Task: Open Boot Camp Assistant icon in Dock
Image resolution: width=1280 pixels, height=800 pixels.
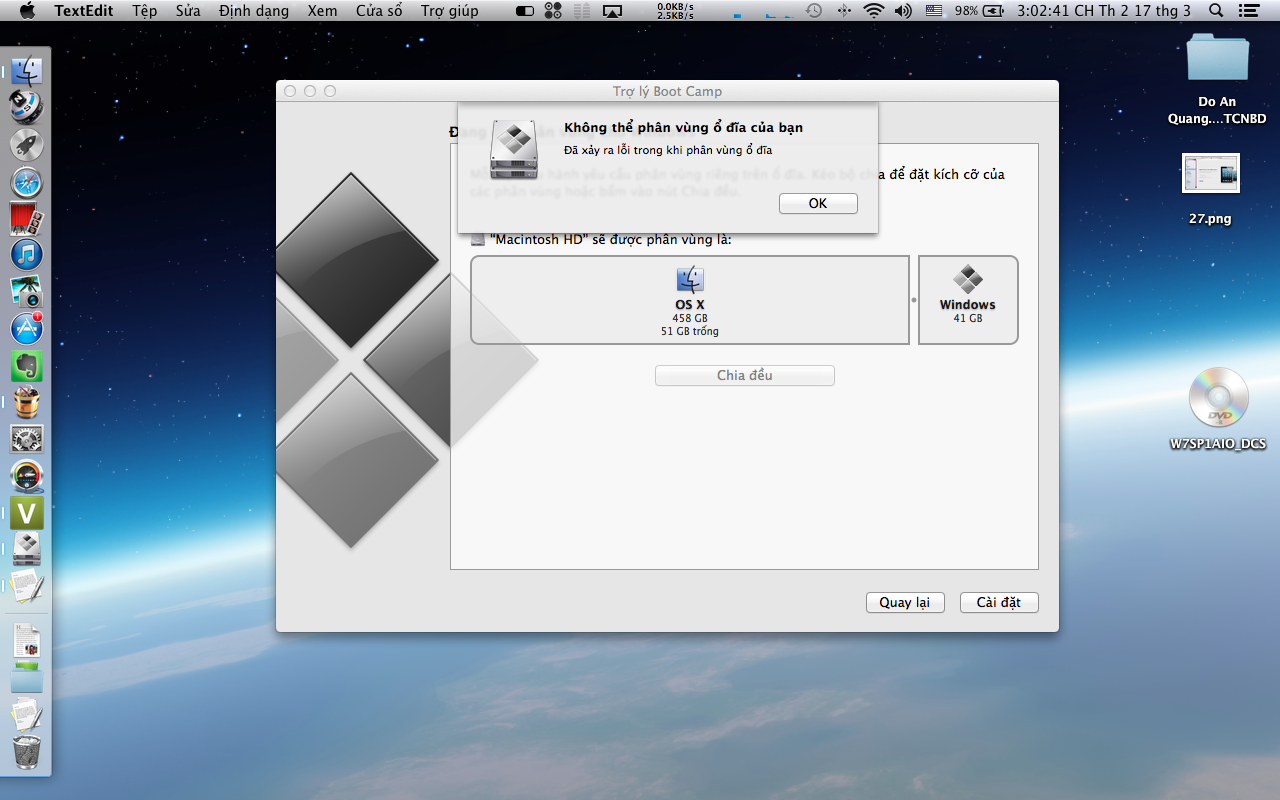Action: point(27,549)
